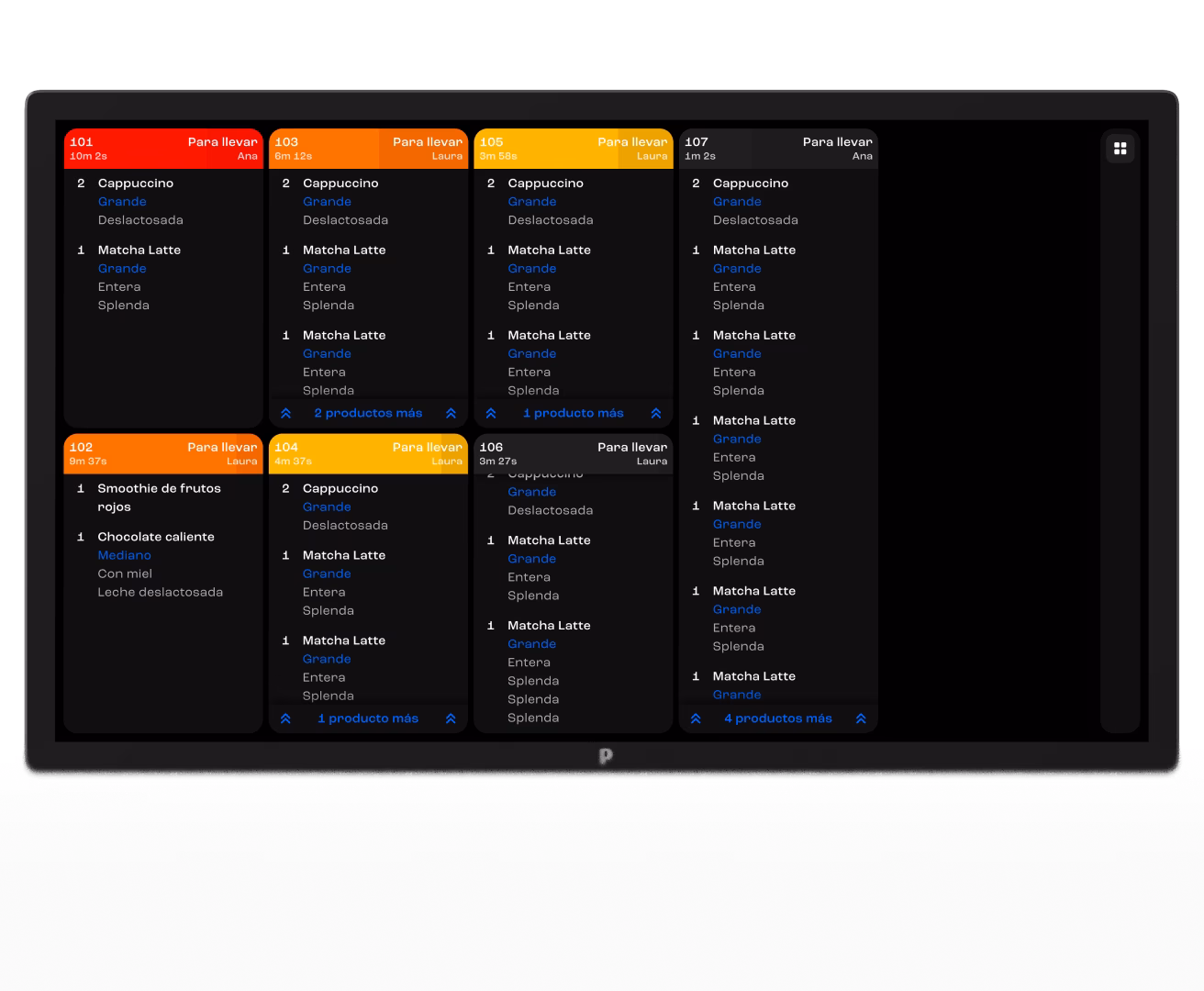Click the '10m 2s' timer
Image resolution: width=1204 pixels, height=991 pixels.
88,156
